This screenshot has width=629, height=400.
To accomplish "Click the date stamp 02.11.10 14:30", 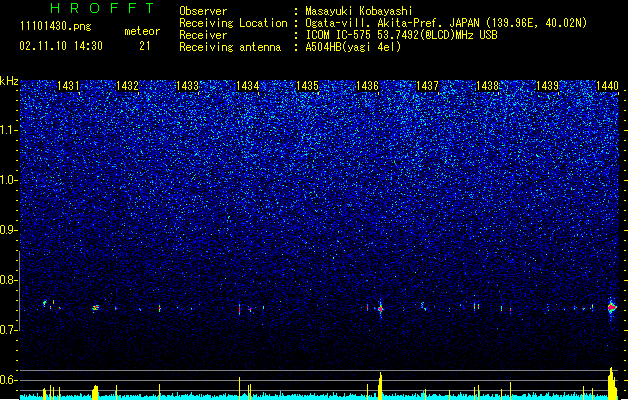I will pos(61,46).
